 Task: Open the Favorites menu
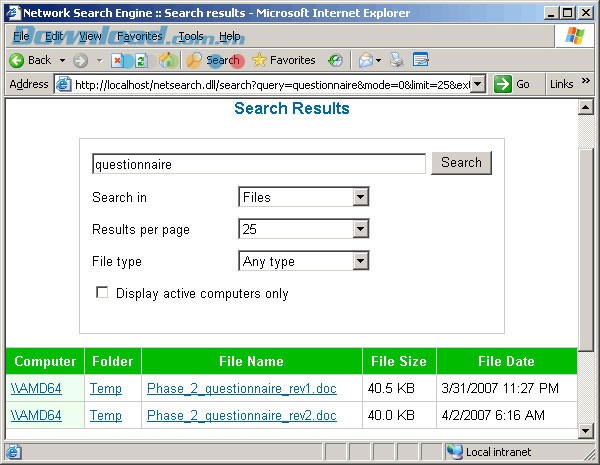pyautogui.click(x=140, y=36)
